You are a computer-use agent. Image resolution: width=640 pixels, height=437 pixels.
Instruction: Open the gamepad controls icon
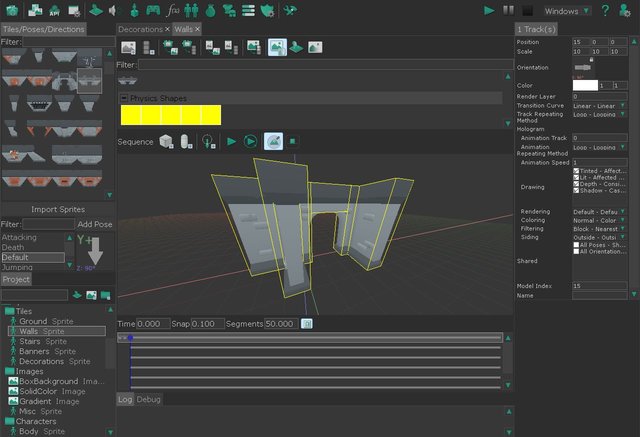153,10
